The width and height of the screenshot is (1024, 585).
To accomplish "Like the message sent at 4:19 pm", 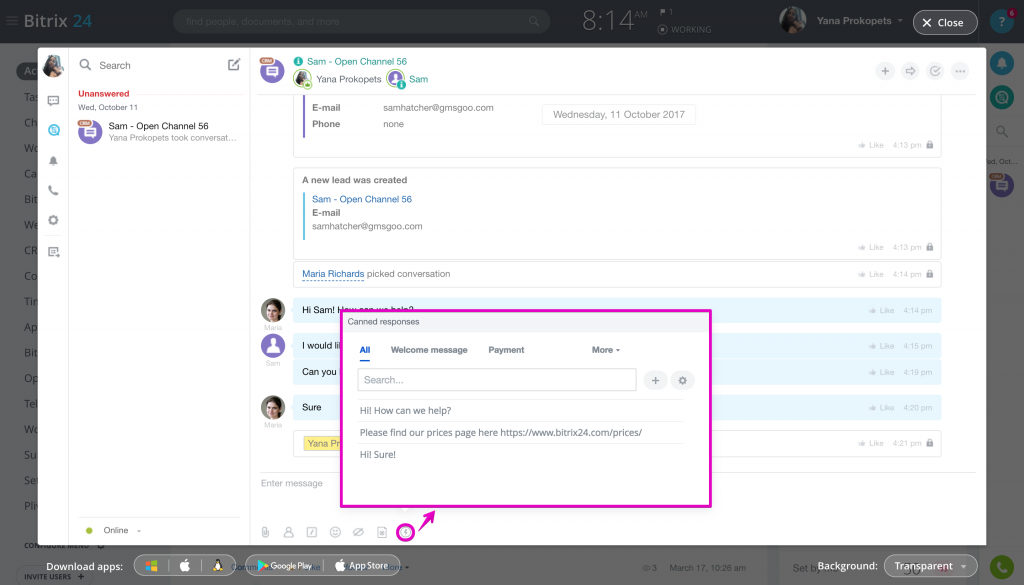I will [x=880, y=372].
